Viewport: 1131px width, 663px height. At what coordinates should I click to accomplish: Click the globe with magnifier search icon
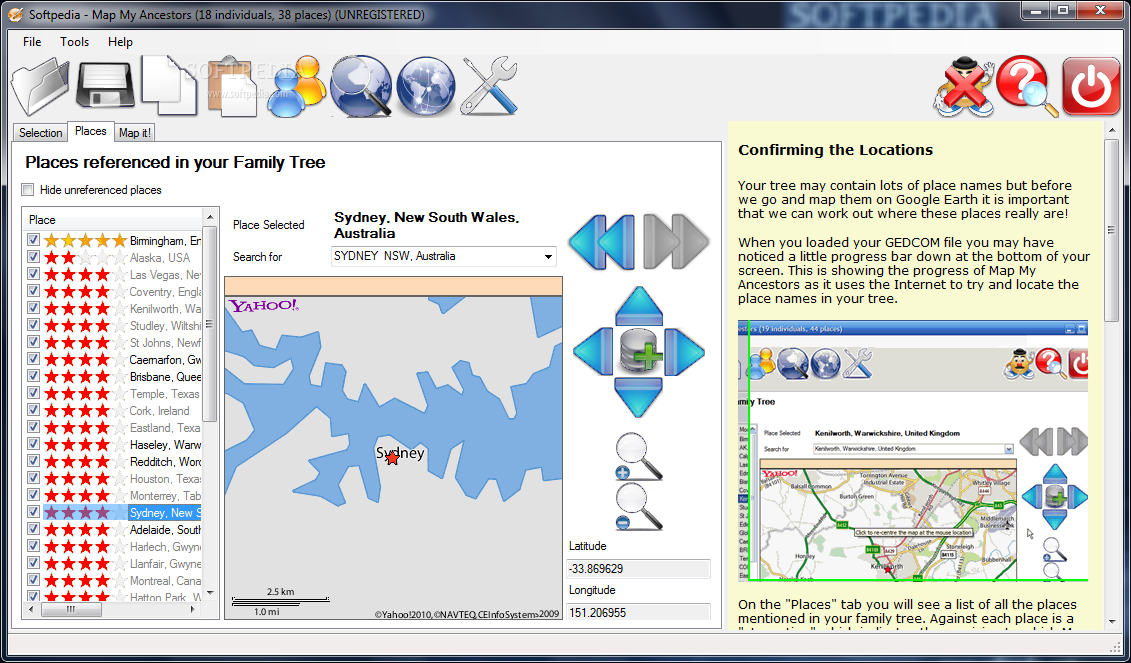(x=361, y=87)
